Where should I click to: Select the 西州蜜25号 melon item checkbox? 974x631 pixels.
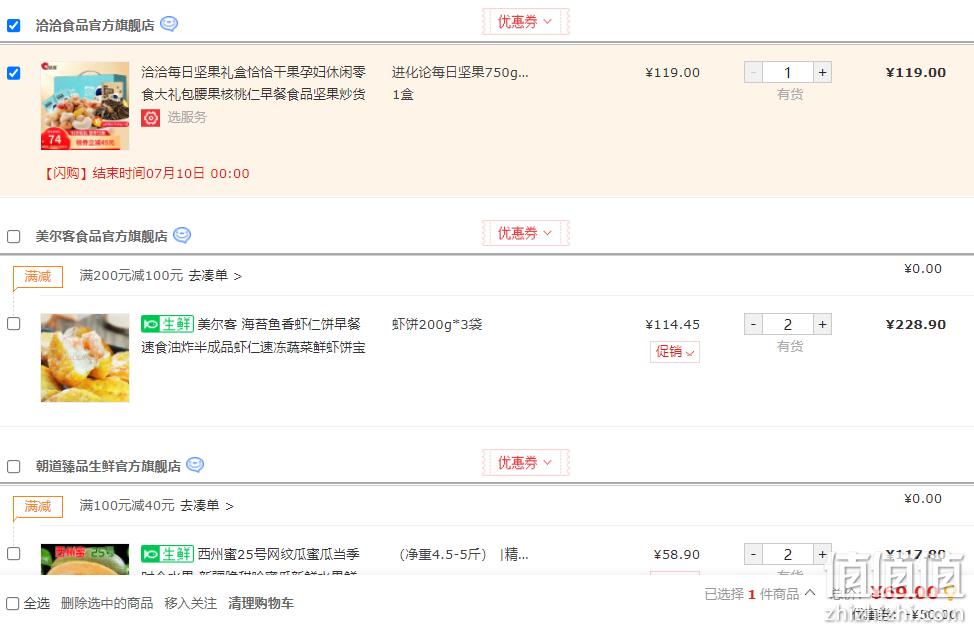pyautogui.click(x=14, y=553)
